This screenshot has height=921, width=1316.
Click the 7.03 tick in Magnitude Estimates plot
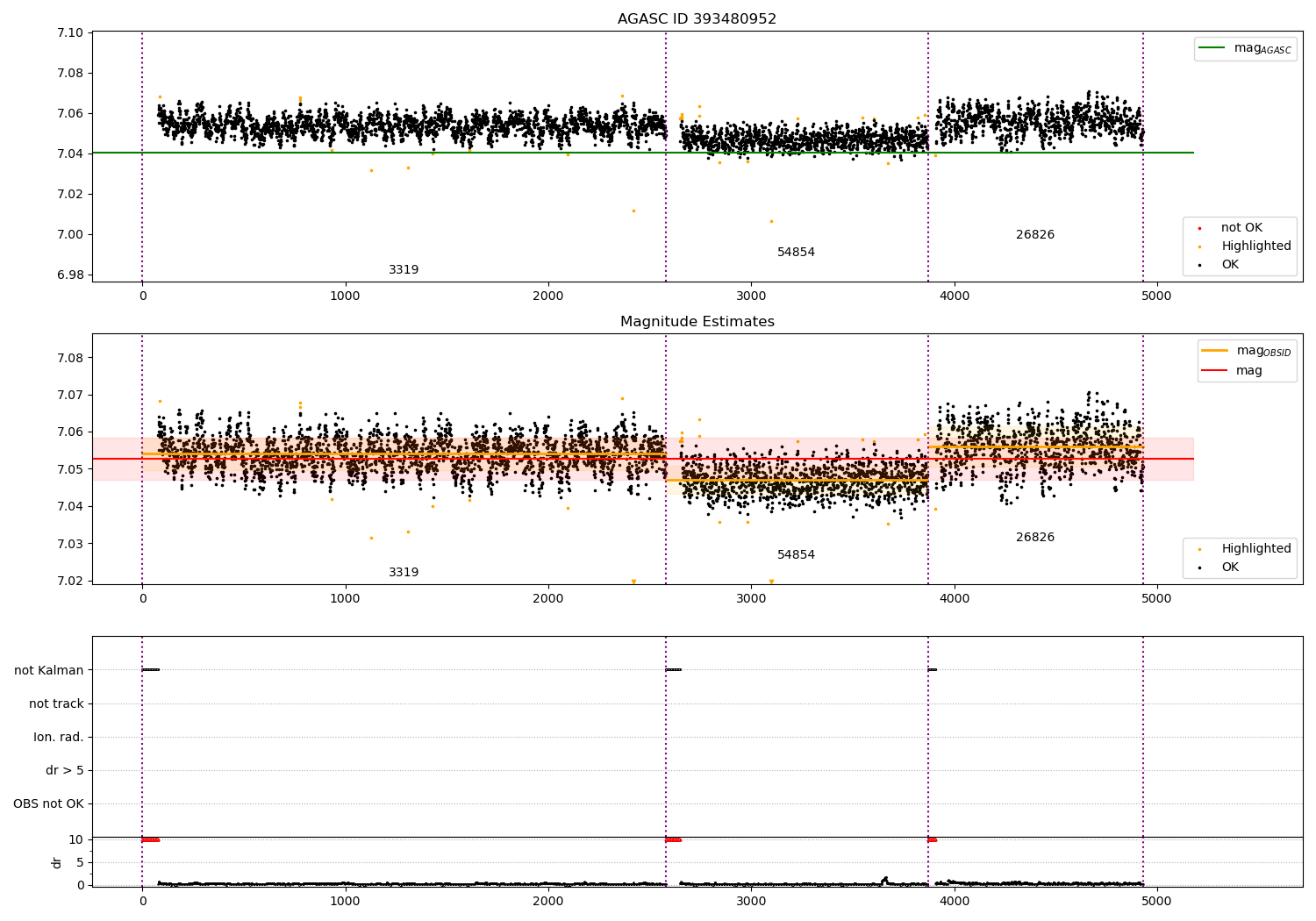pos(70,545)
